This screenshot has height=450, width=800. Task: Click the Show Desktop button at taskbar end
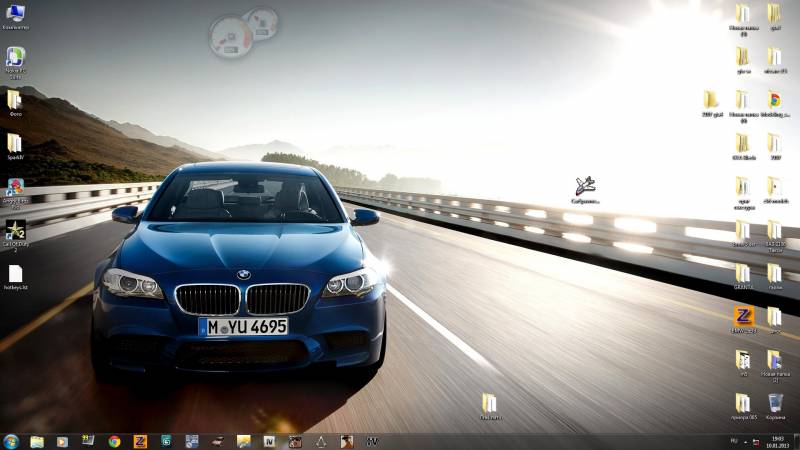click(796, 442)
